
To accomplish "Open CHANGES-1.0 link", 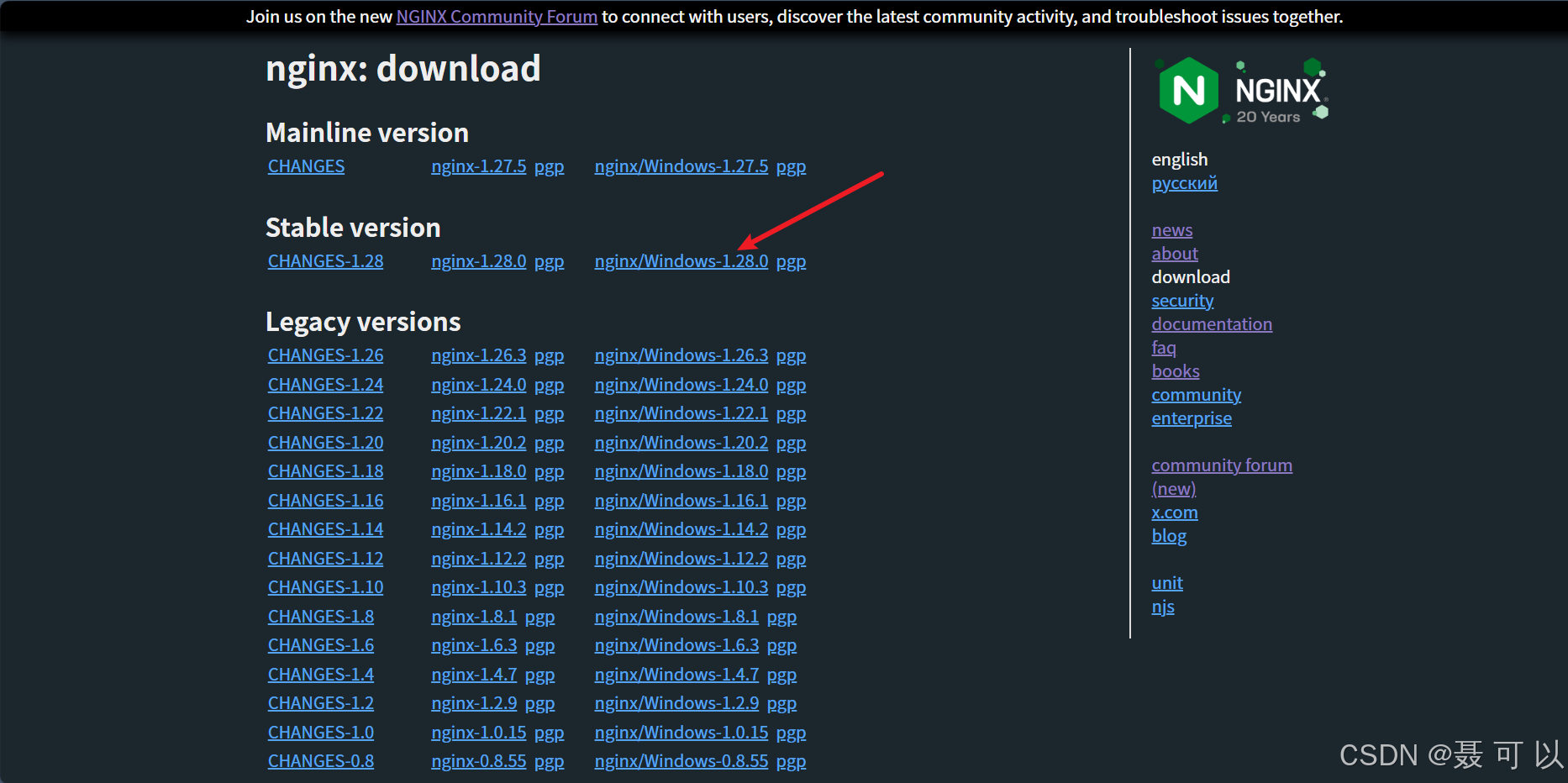I will click(x=321, y=733).
